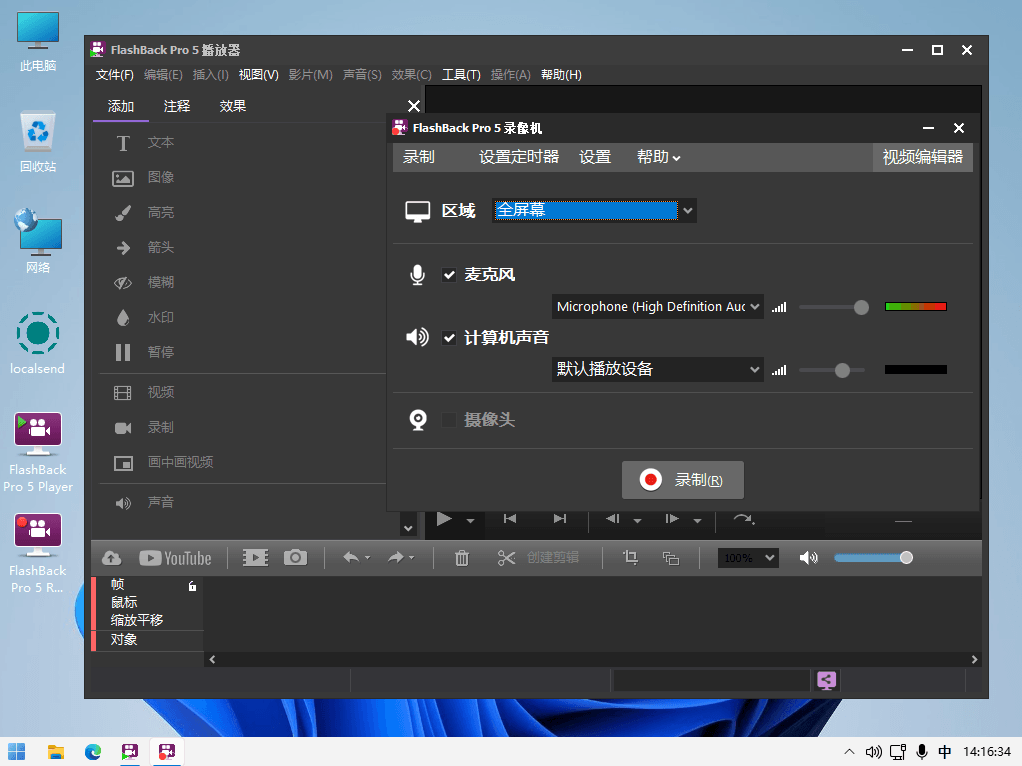
Task: Click the cloud upload icon in the toolbar
Action: (x=111, y=558)
